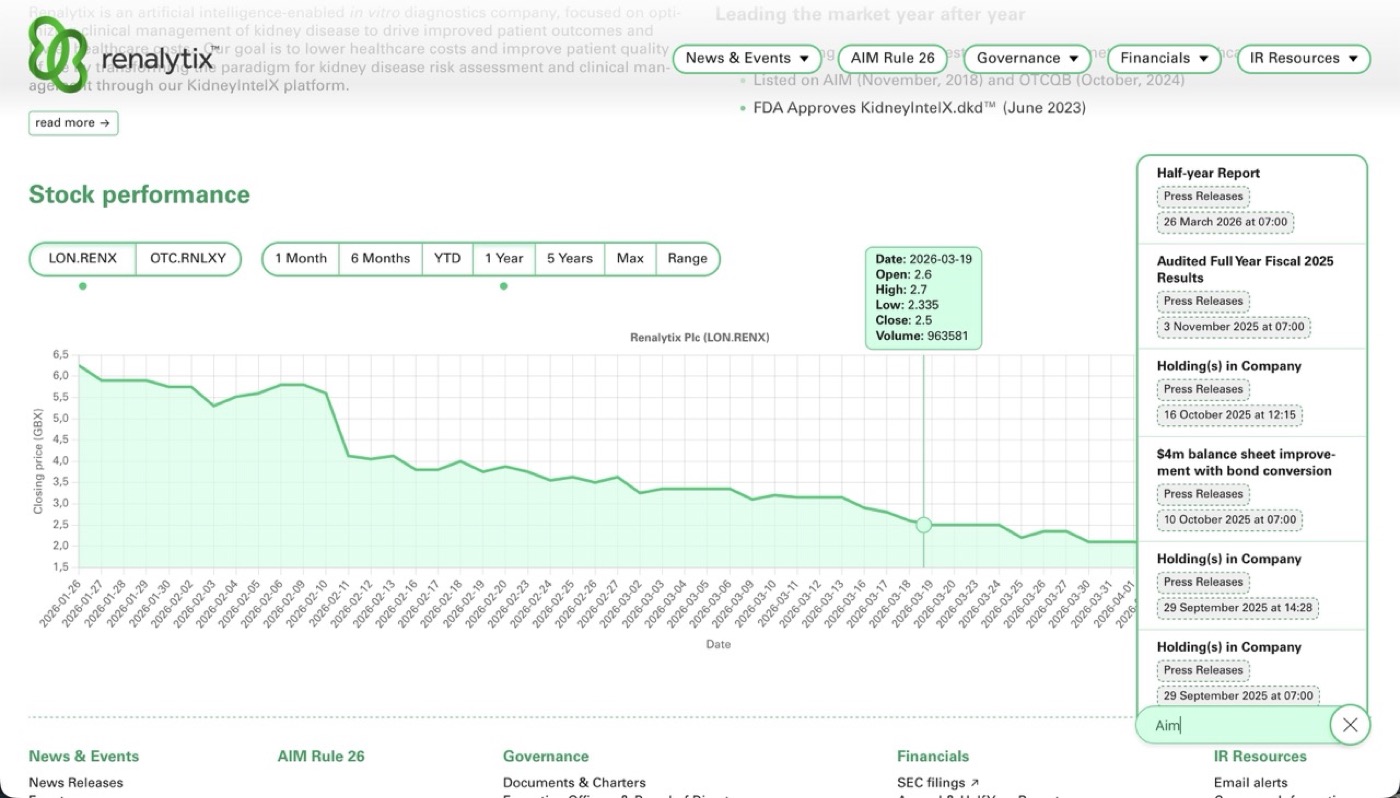
Task: Open the footer Financials heading
Action: click(933, 756)
